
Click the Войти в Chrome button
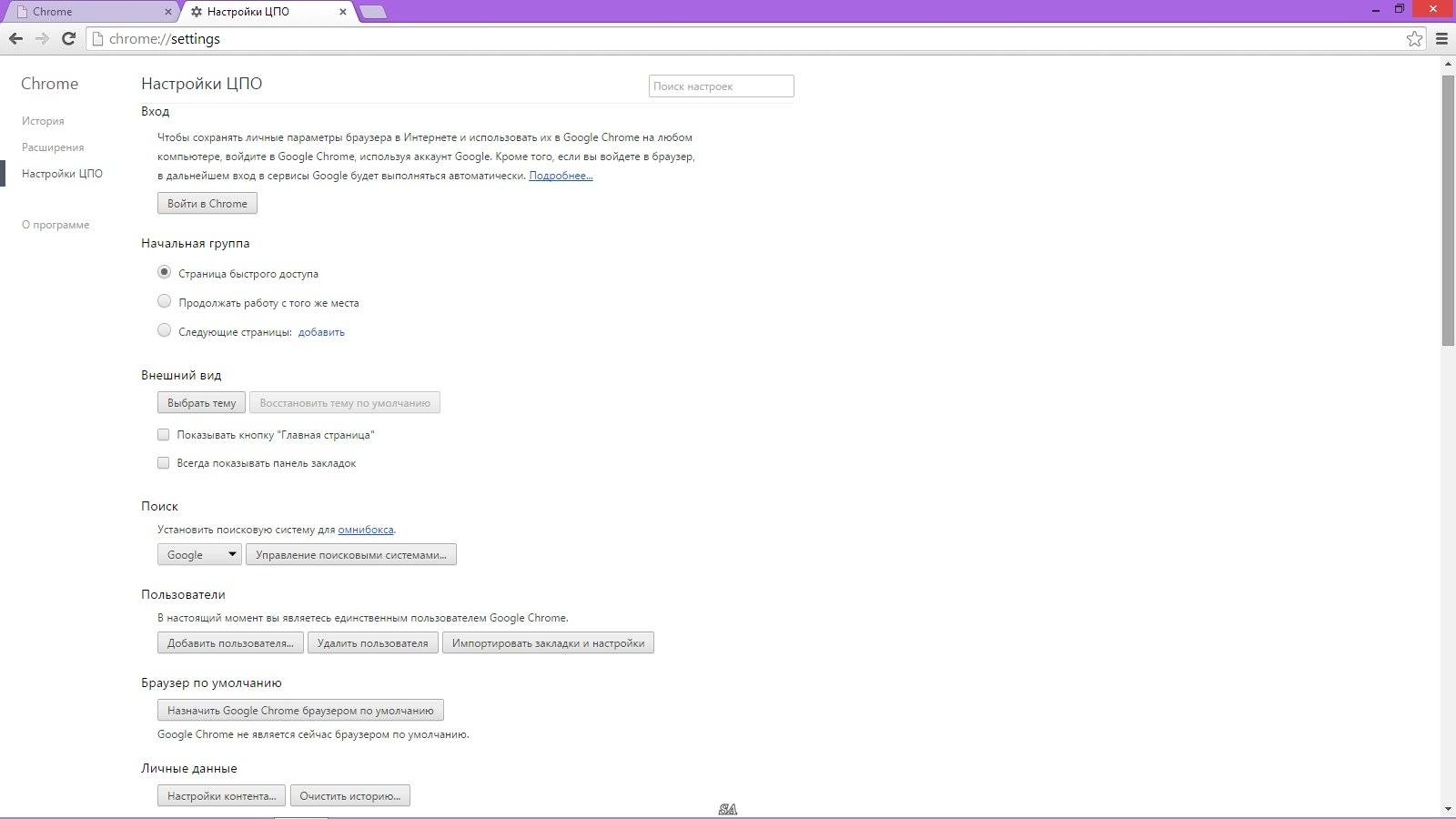click(x=207, y=204)
